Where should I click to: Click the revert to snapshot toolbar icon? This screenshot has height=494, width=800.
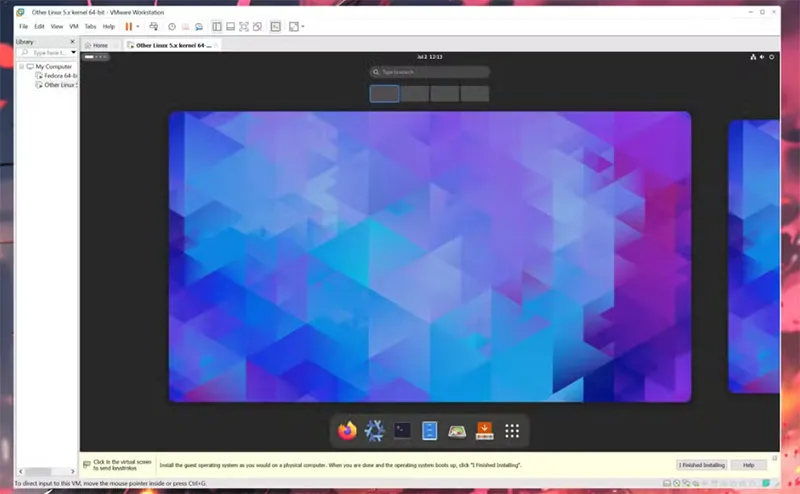pos(186,27)
